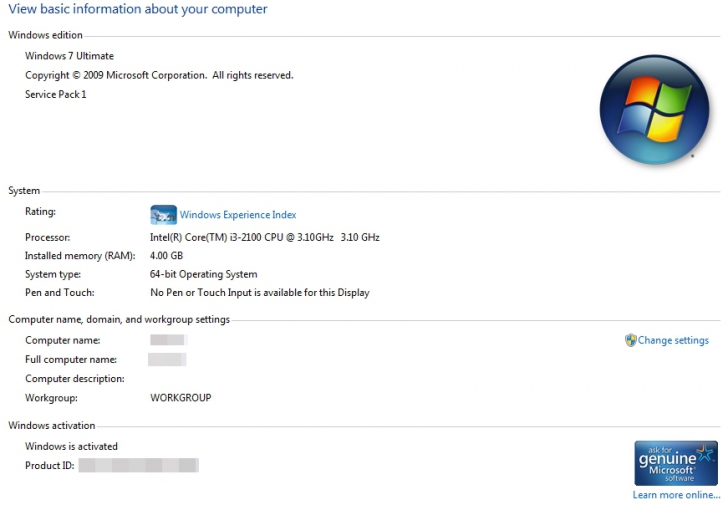The image size is (728, 505).
Task: Click the 64-bit Operating System value
Action: tap(203, 274)
